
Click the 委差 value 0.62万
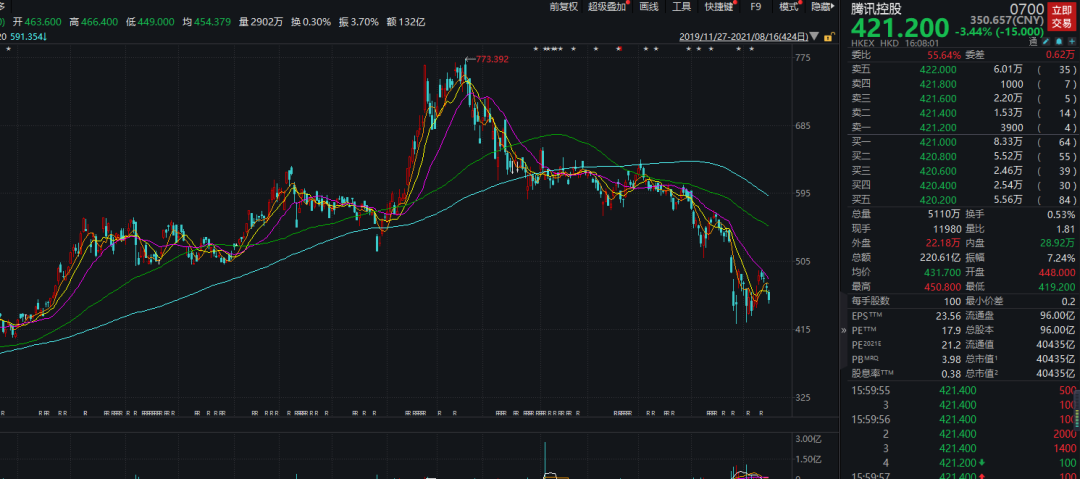(1061, 54)
